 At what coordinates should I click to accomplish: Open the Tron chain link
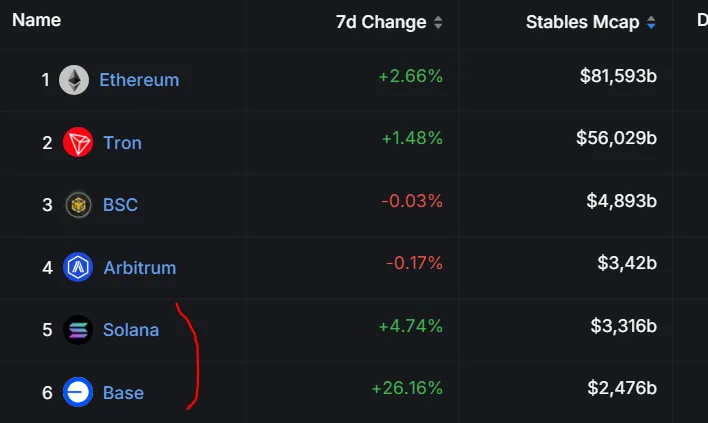(x=122, y=143)
